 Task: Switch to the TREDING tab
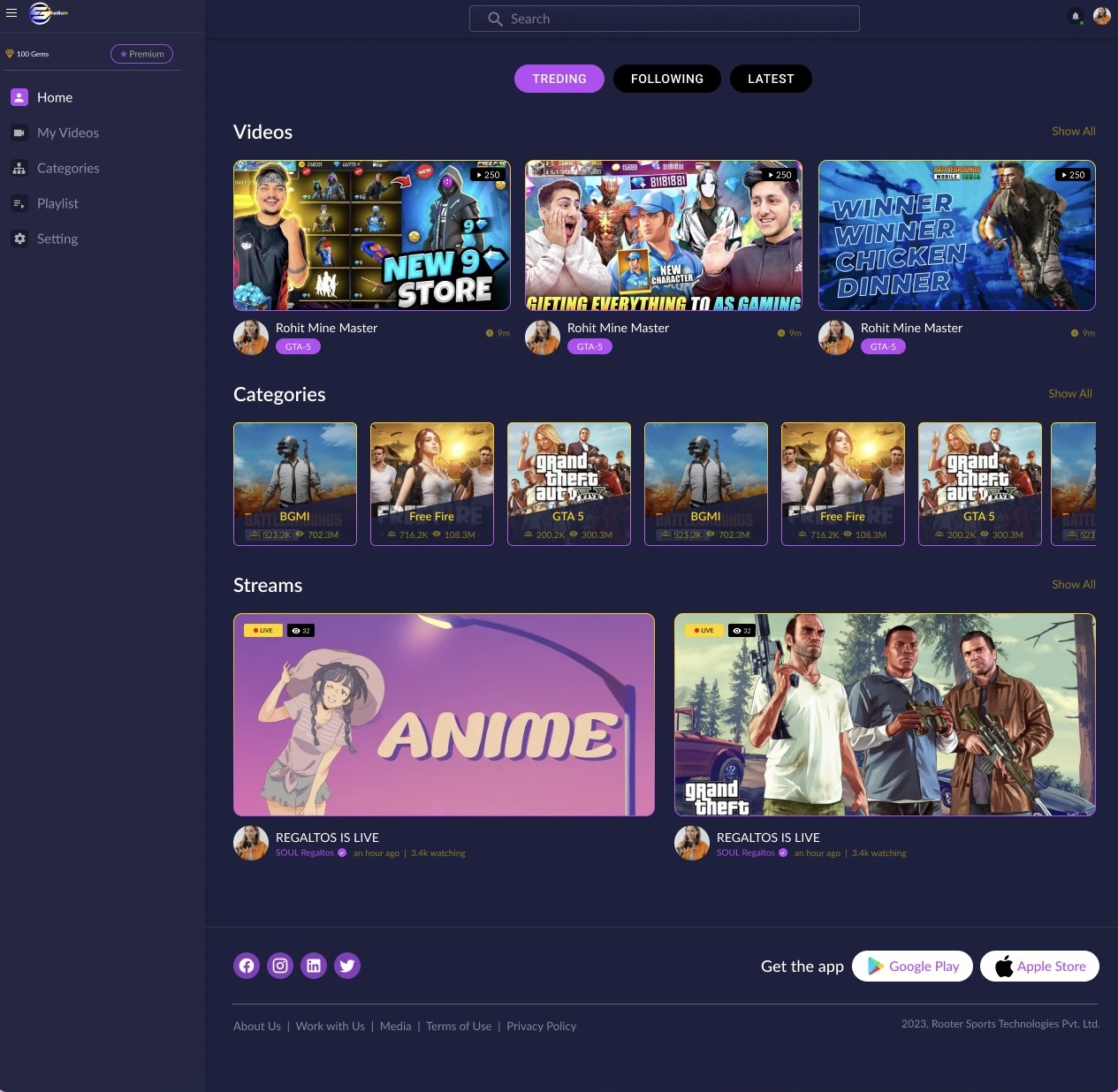tap(559, 79)
